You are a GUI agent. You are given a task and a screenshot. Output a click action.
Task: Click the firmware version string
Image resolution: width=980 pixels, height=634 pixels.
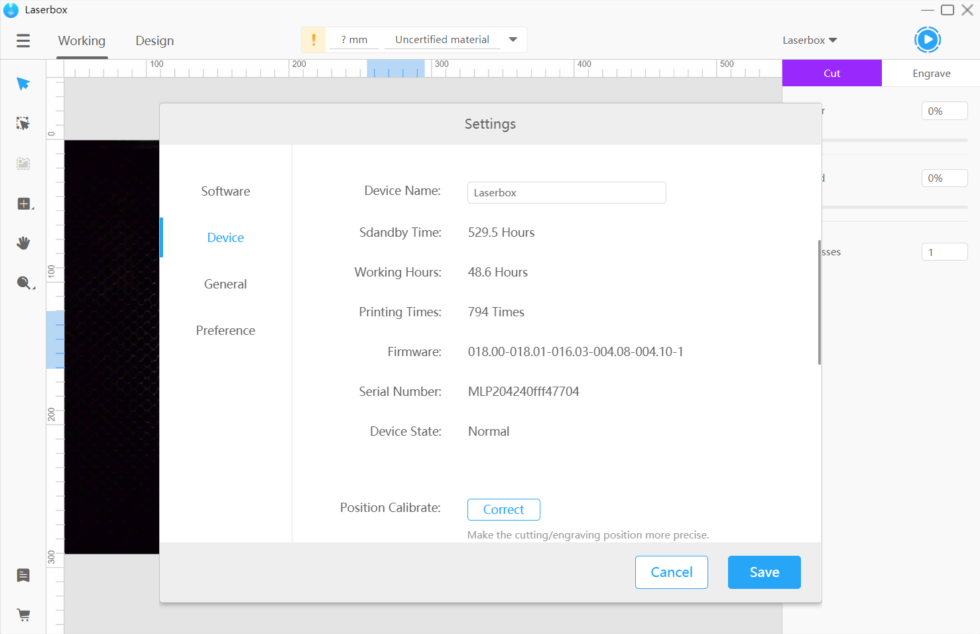(575, 351)
